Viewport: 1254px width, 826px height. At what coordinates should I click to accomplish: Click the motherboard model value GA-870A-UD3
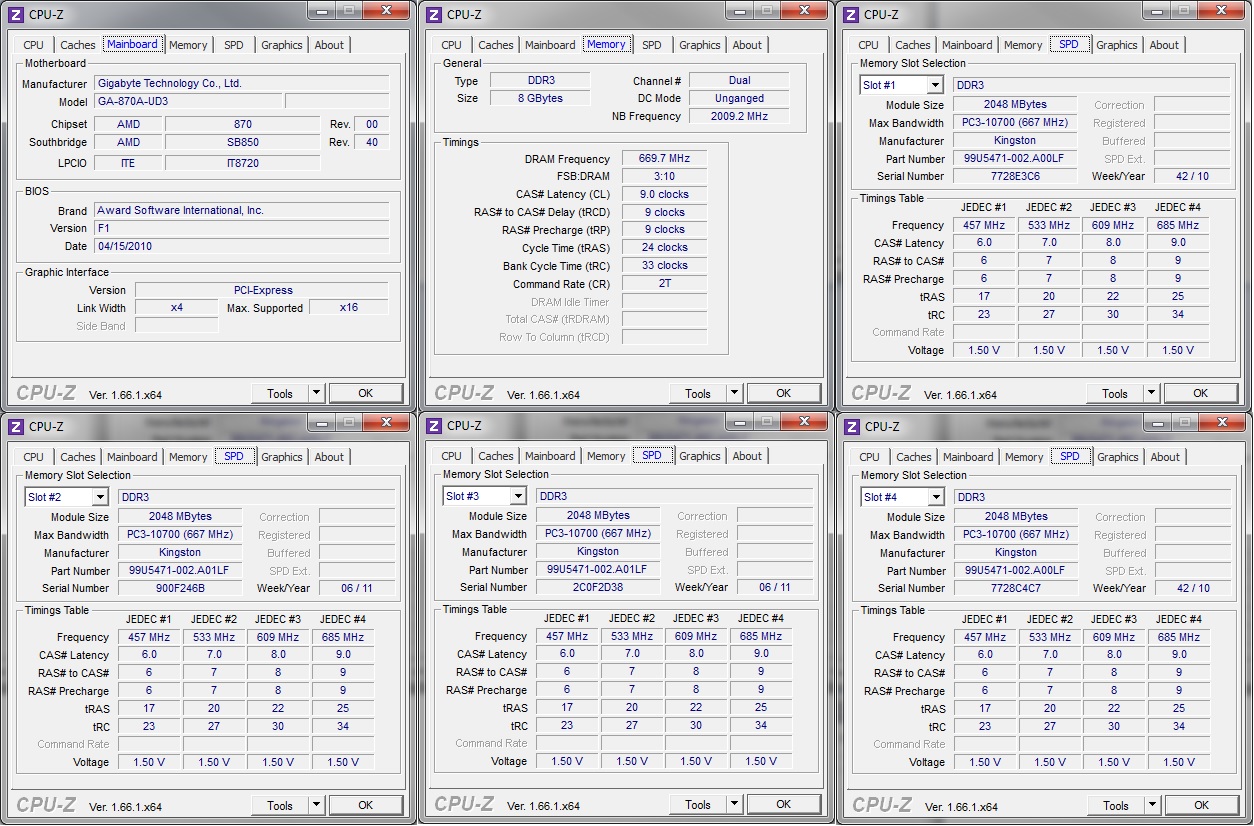[x=187, y=102]
